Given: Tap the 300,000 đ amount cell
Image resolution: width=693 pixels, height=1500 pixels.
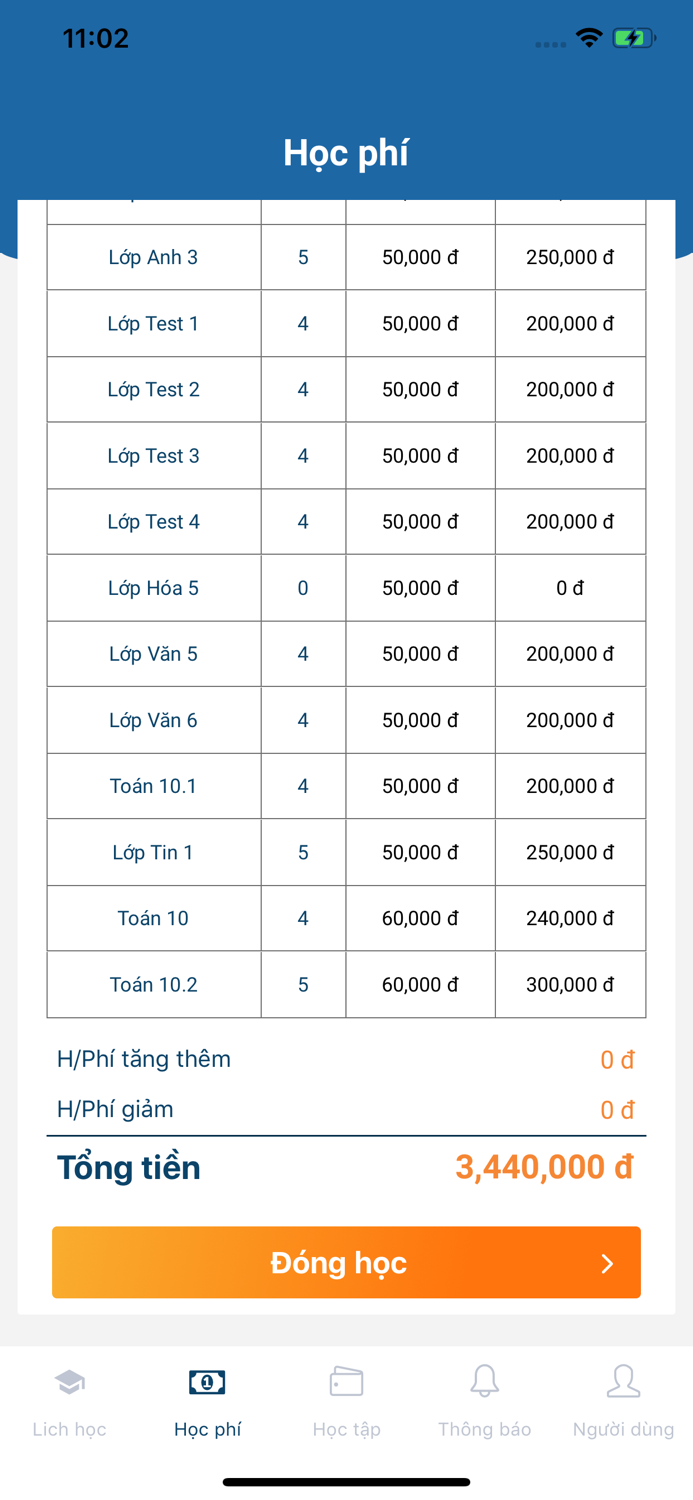Looking at the screenshot, I should 570,985.
